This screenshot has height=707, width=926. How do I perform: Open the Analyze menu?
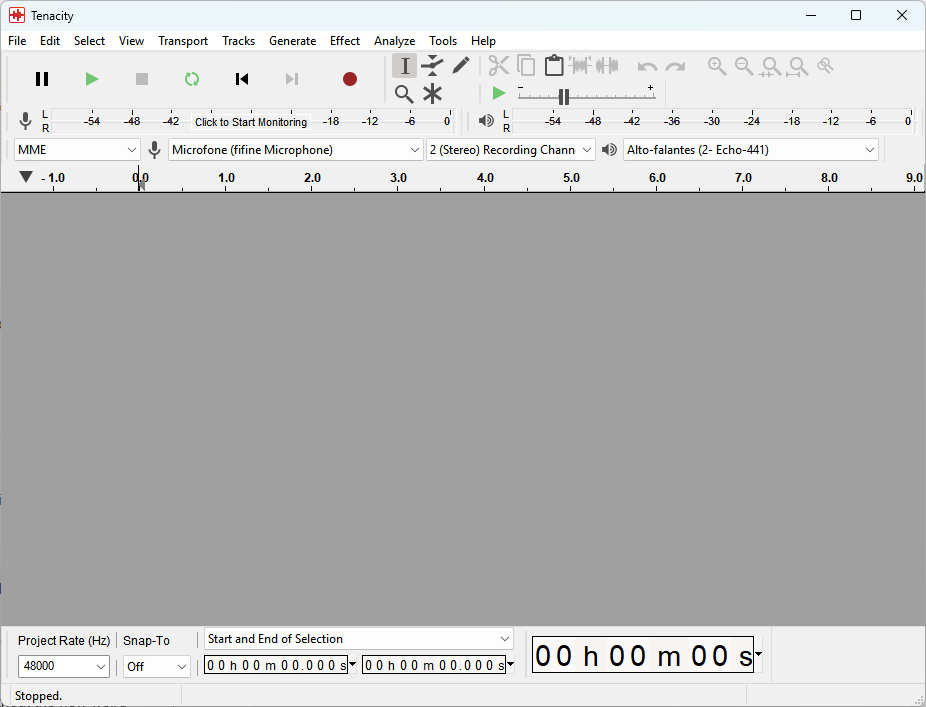(x=394, y=41)
